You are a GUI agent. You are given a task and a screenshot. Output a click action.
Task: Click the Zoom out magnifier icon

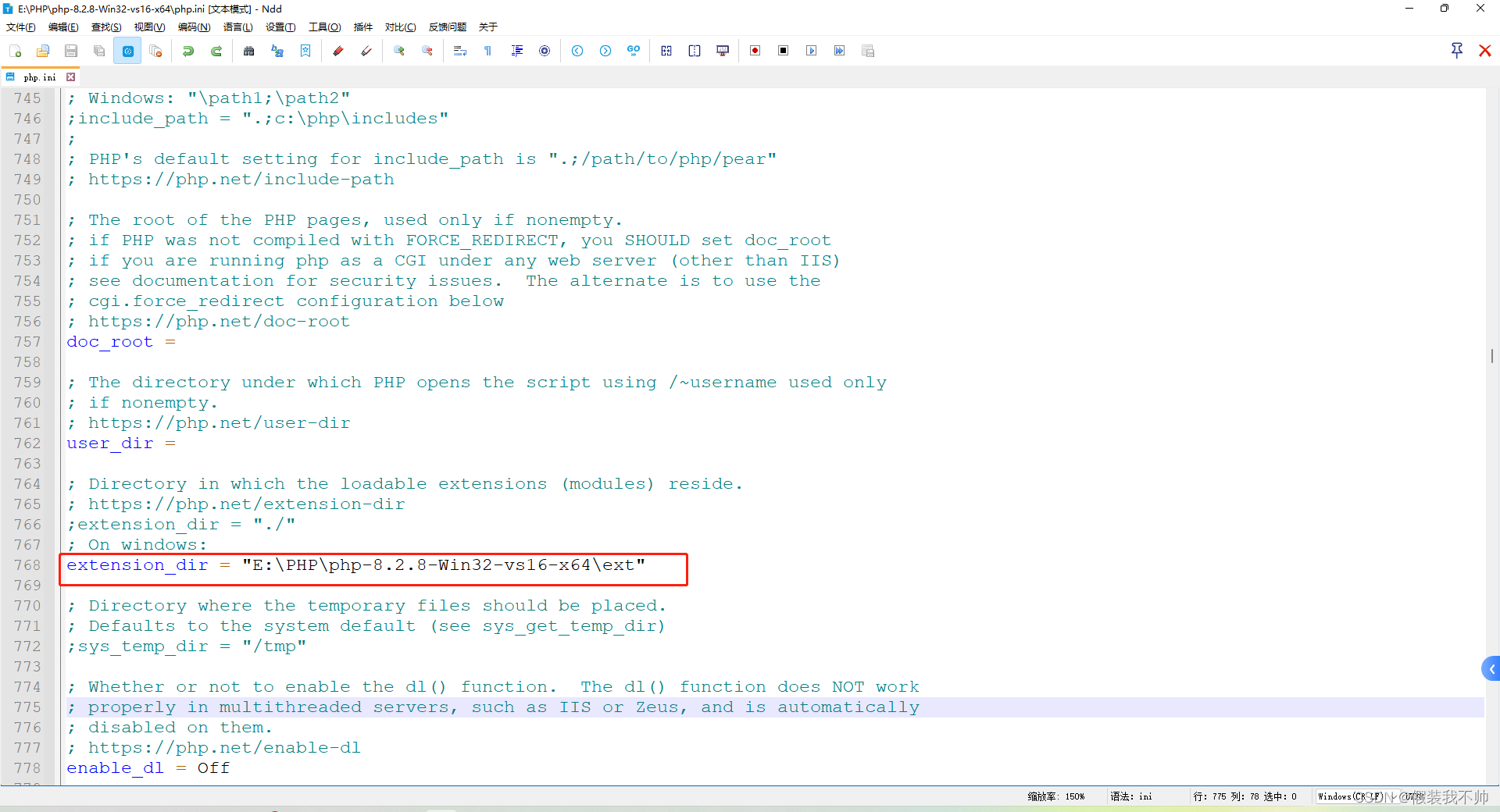(427, 51)
